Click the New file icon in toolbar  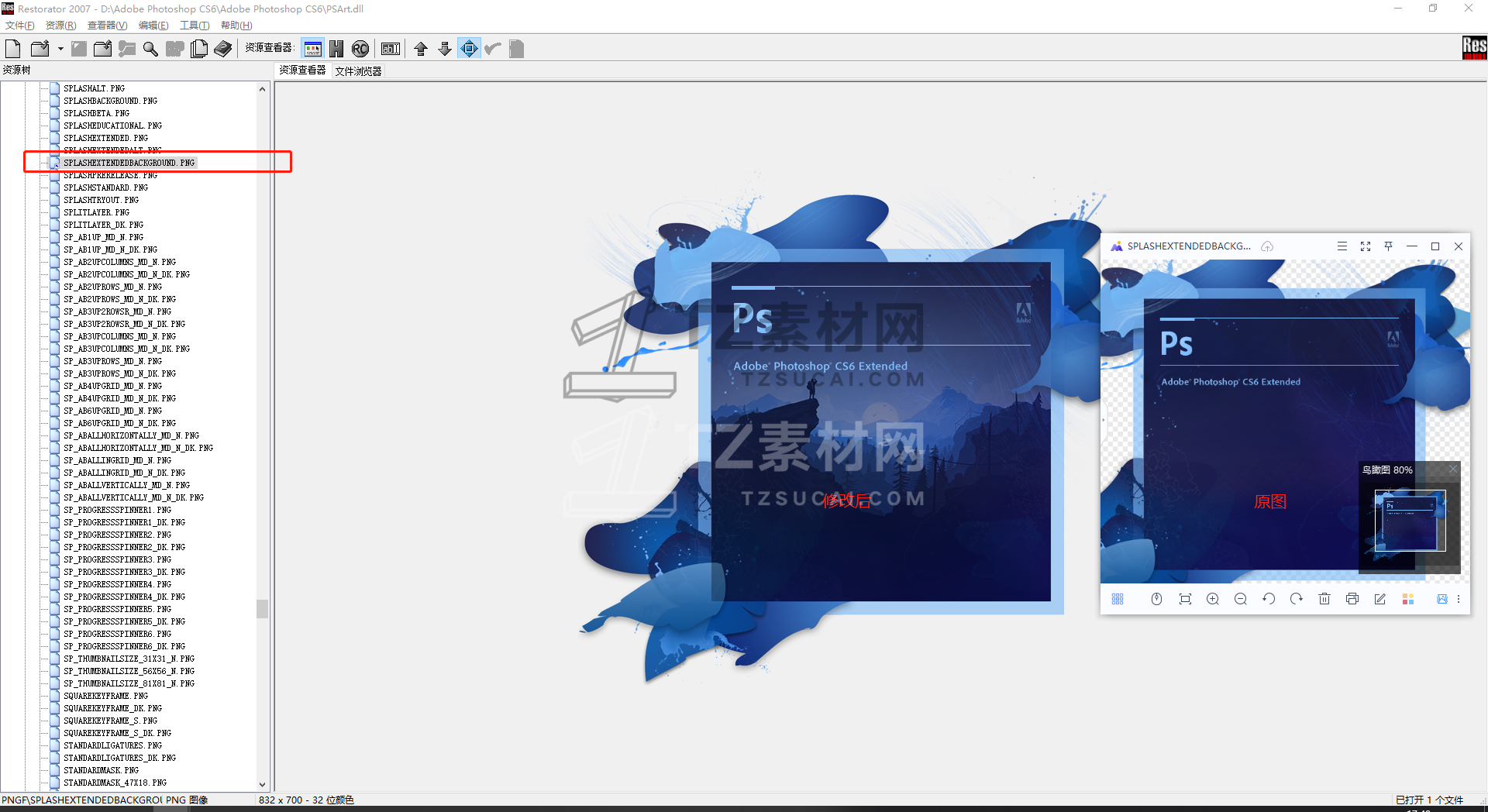[x=12, y=49]
